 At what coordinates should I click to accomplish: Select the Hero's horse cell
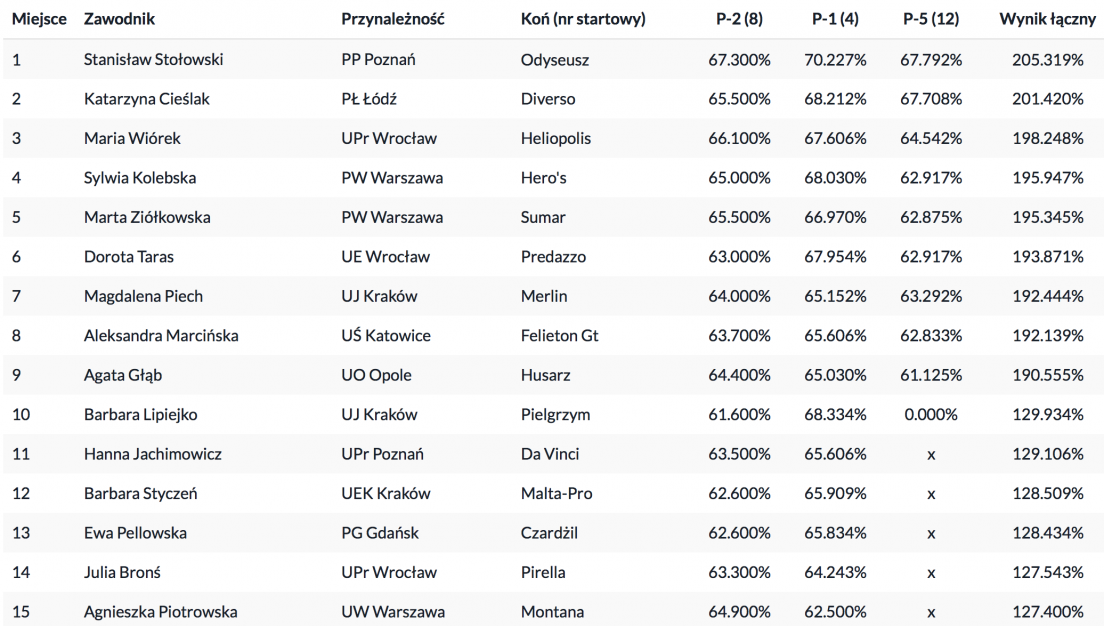pyautogui.click(x=544, y=178)
